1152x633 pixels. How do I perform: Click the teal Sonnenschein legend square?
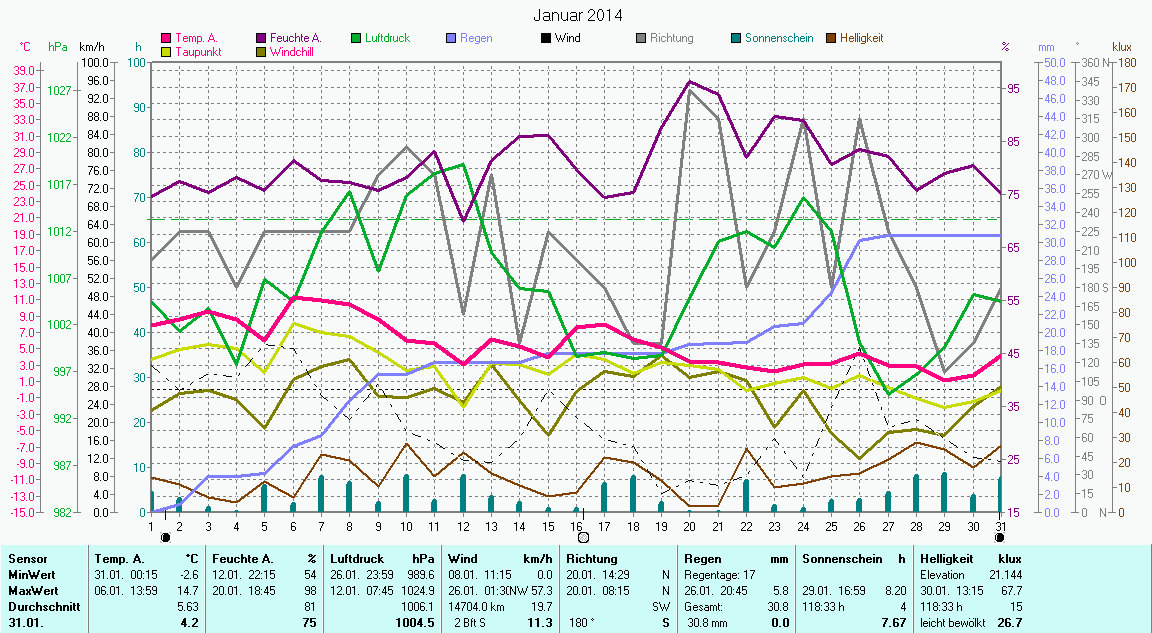click(736, 38)
